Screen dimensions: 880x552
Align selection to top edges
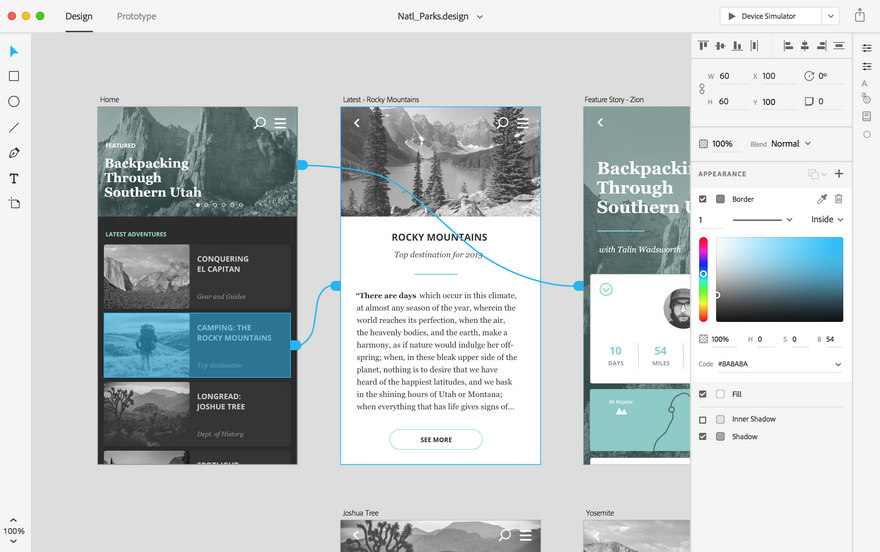point(703,45)
